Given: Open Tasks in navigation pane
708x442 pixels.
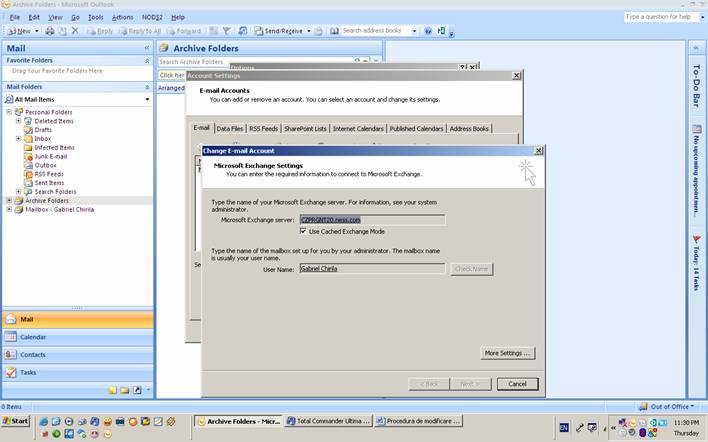Looking at the screenshot, I should coord(29,372).
